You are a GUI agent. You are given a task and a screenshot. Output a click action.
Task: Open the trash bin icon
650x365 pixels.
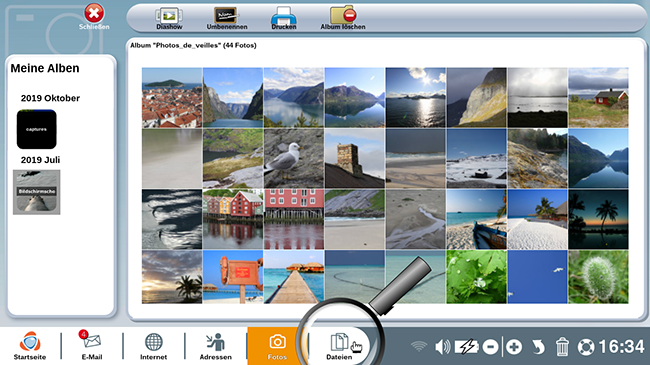[562, 347]
